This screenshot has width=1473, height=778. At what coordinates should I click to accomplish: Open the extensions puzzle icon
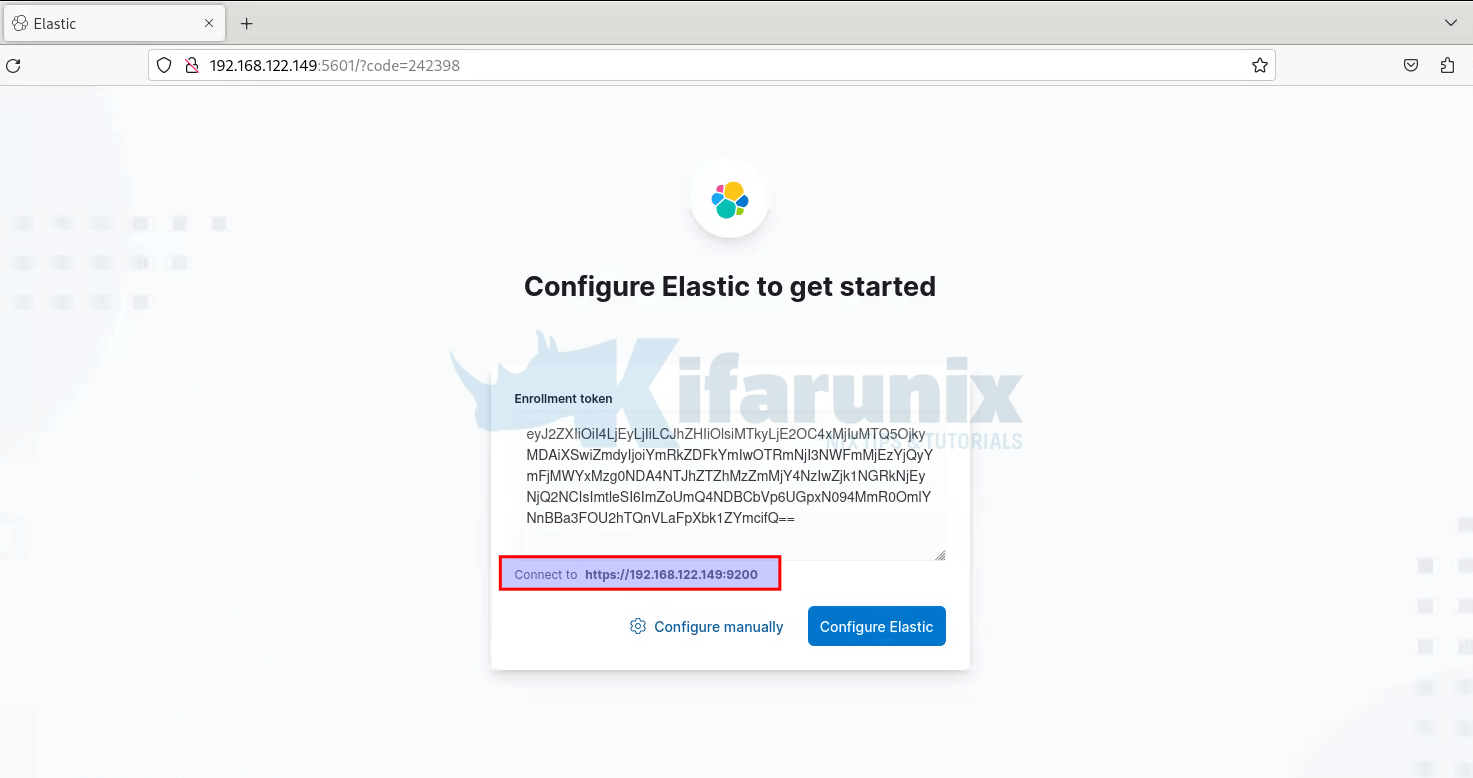(1447, 66)
